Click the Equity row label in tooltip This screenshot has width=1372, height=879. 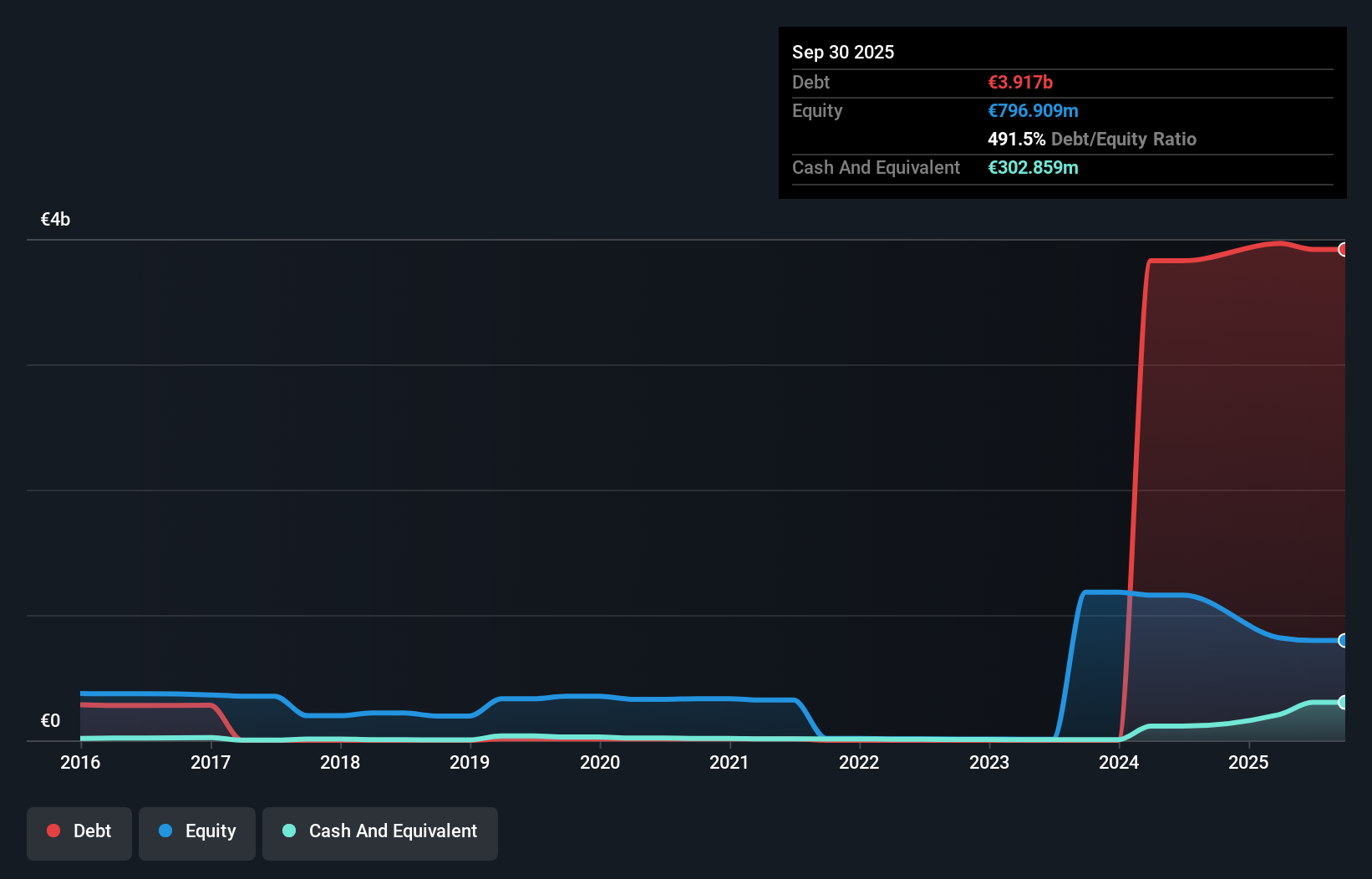pyautogui.click(x=817, y=110)
